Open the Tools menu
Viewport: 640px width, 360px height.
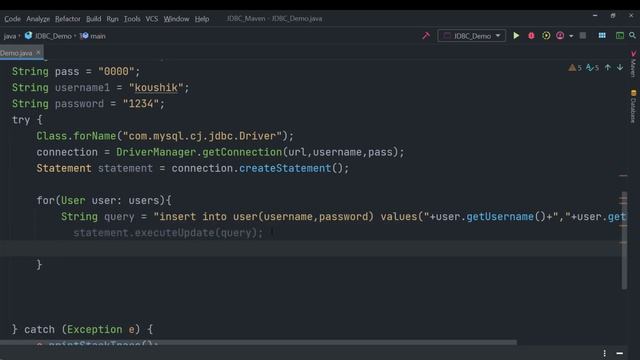coord(132,19)
